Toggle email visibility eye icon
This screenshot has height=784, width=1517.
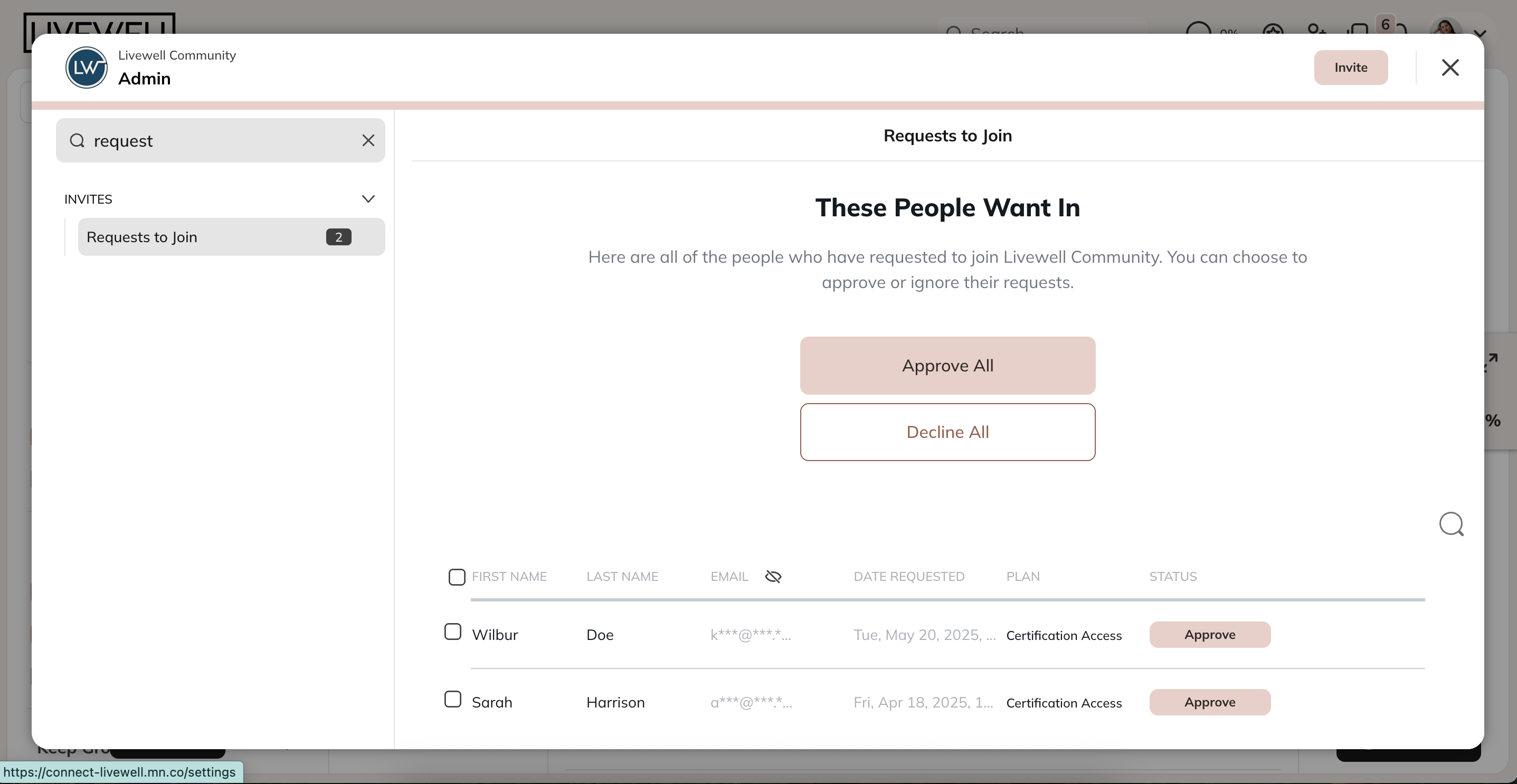tap(773, 577)
